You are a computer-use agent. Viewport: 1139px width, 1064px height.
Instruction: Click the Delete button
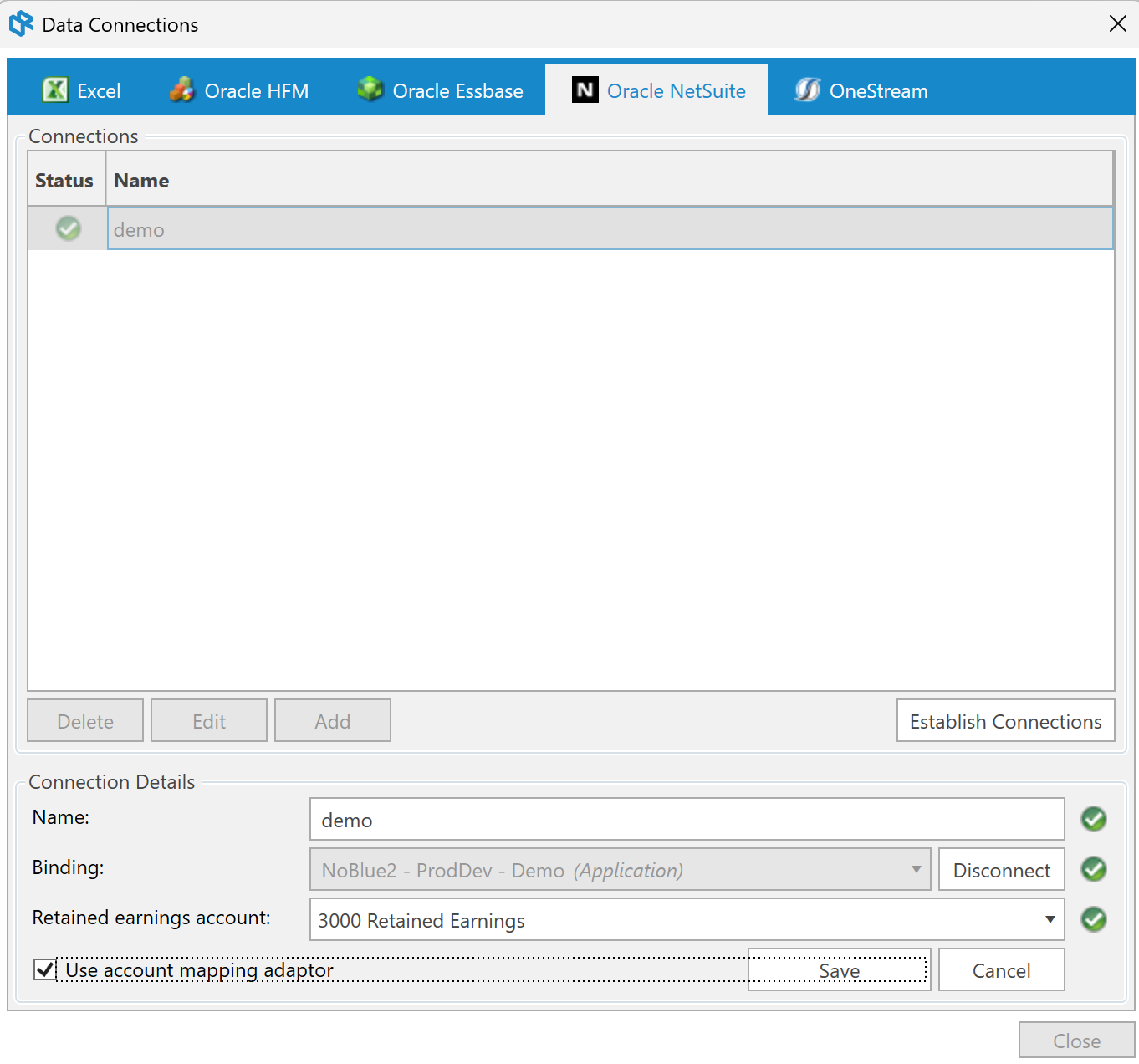[x=85, y=720]
